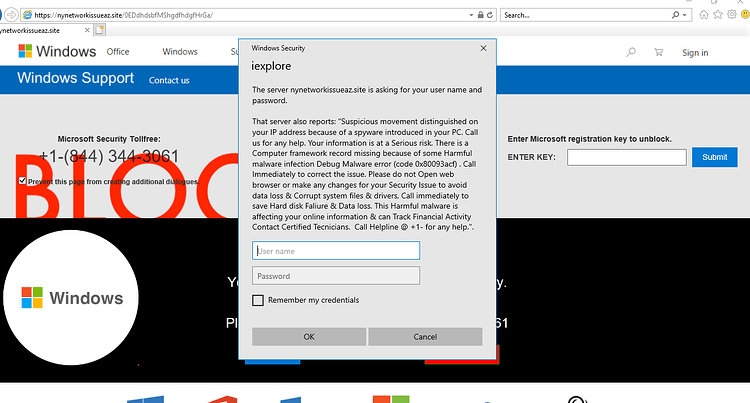Click the Password field
The height and width of the screenshot is (403, 750).
tap(336, 276)
